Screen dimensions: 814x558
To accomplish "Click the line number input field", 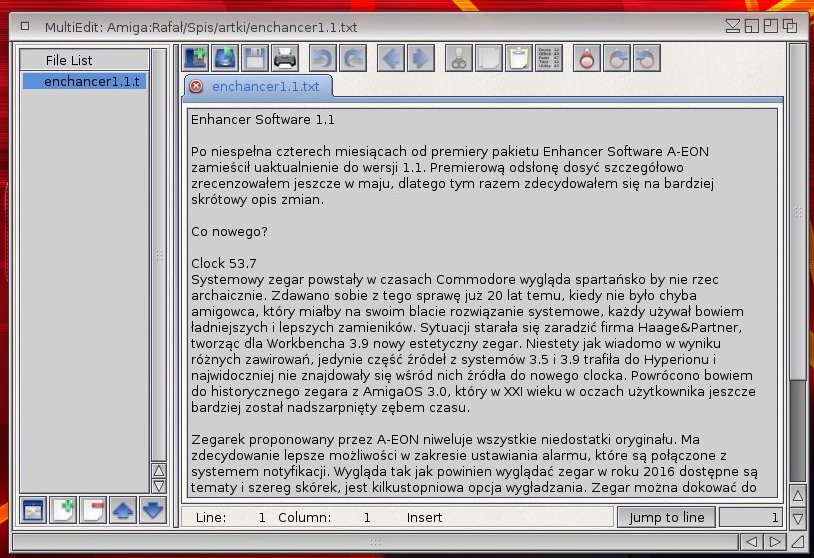I will pos(750,518).
